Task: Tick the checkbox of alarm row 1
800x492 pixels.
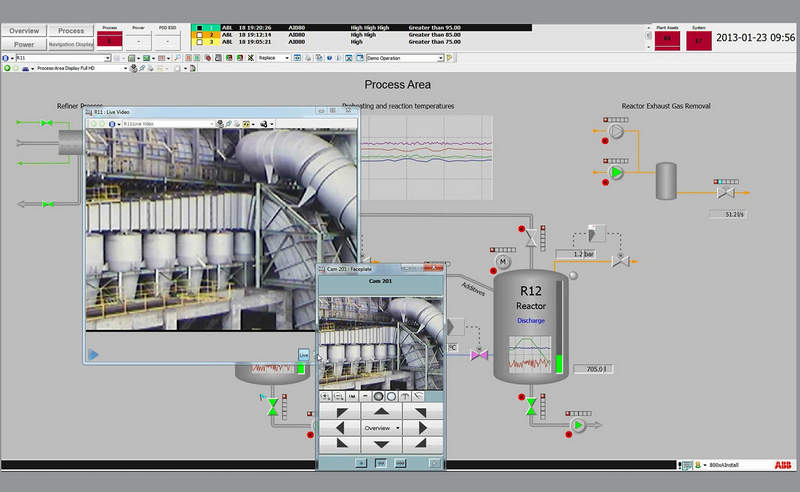Action: coord(199,28)
